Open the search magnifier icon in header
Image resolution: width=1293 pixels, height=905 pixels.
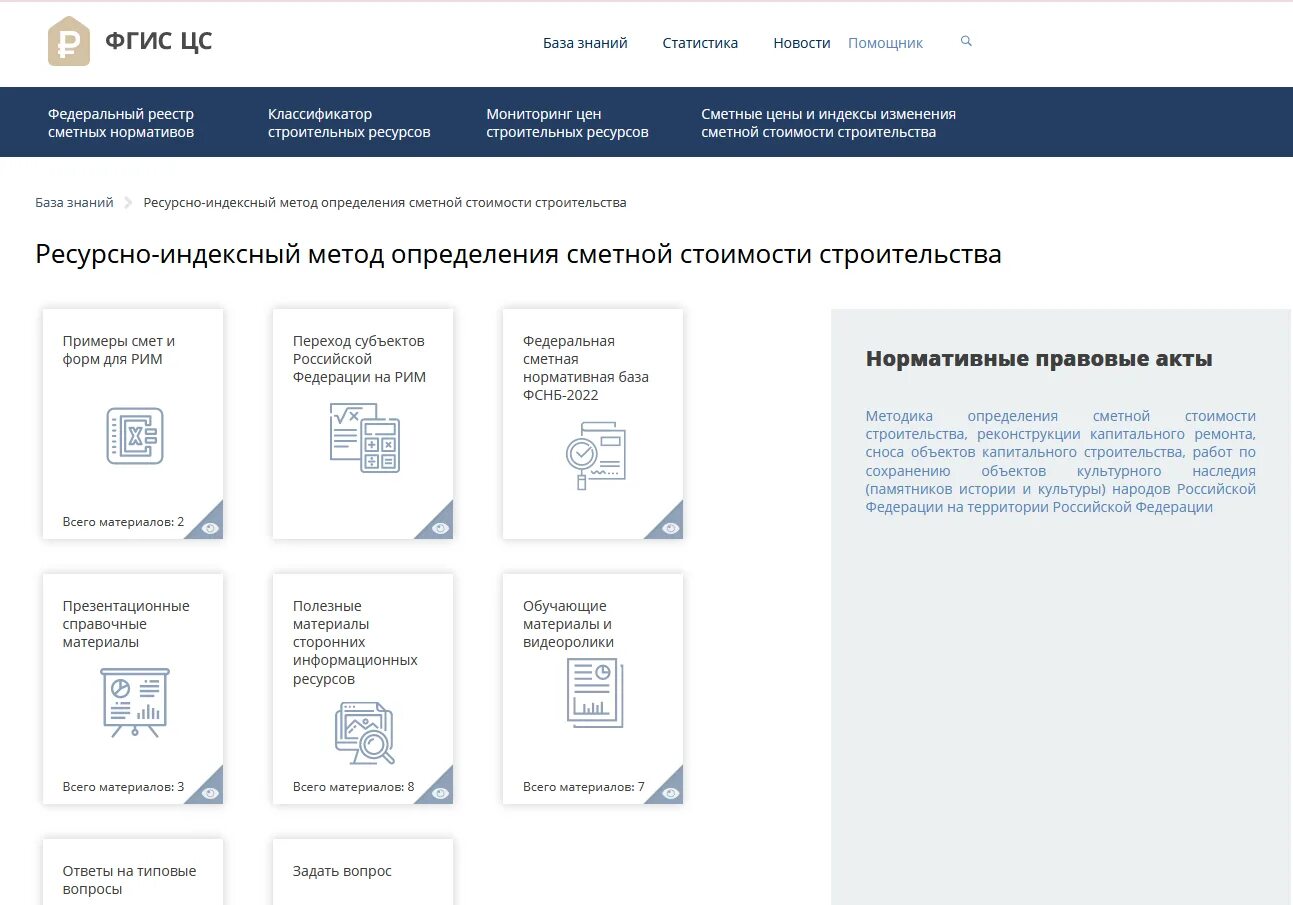[x=966, y=42]
